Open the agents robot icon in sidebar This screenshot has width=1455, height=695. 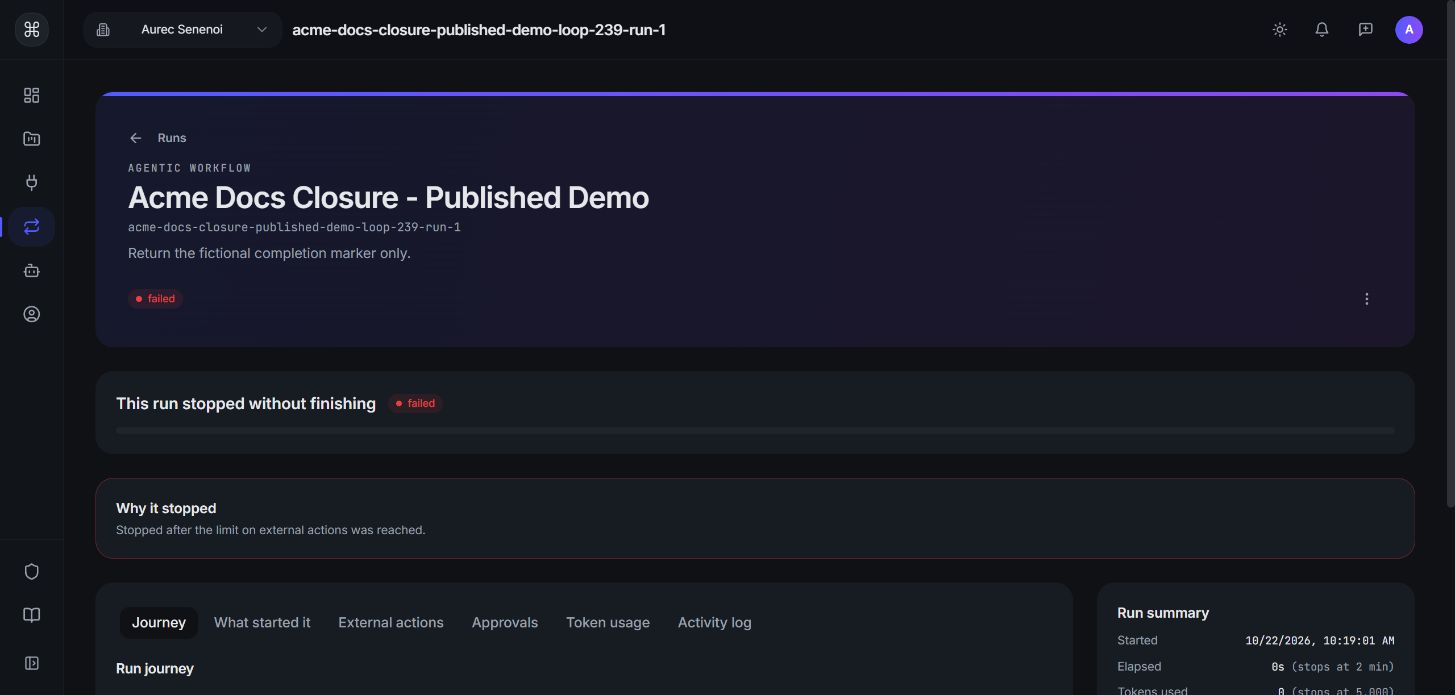tap(31, 270)
